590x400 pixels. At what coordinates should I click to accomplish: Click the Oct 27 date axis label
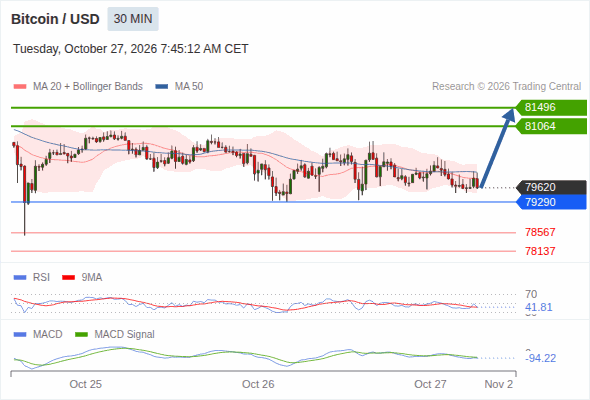[430, 384]
